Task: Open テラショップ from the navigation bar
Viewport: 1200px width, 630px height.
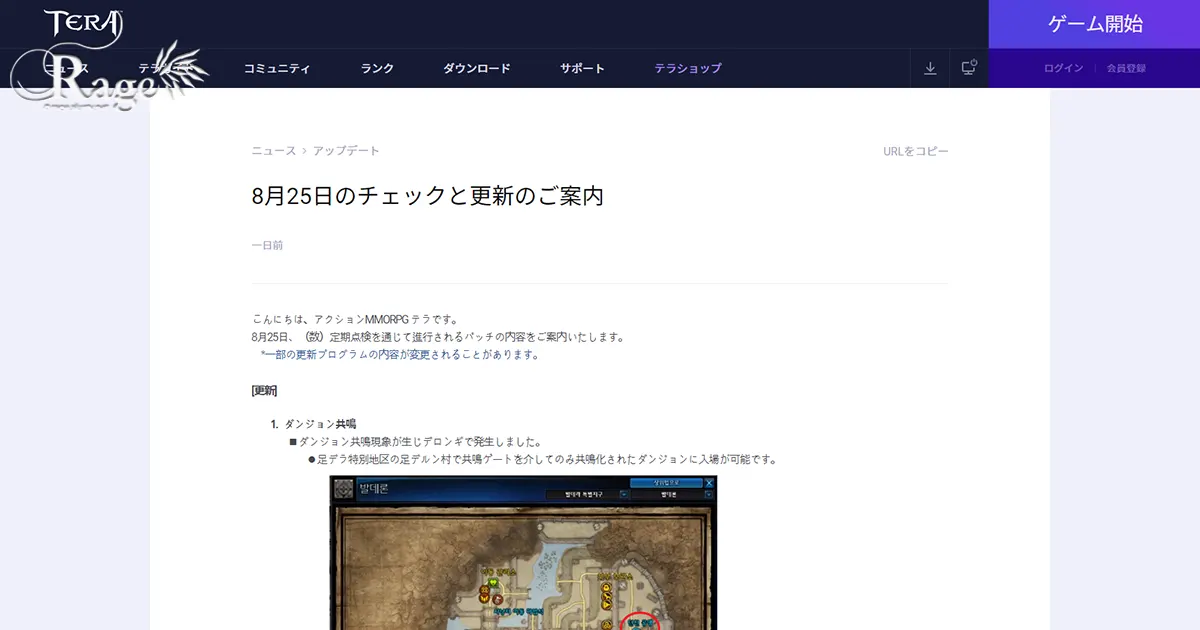Action: [687, 68]
